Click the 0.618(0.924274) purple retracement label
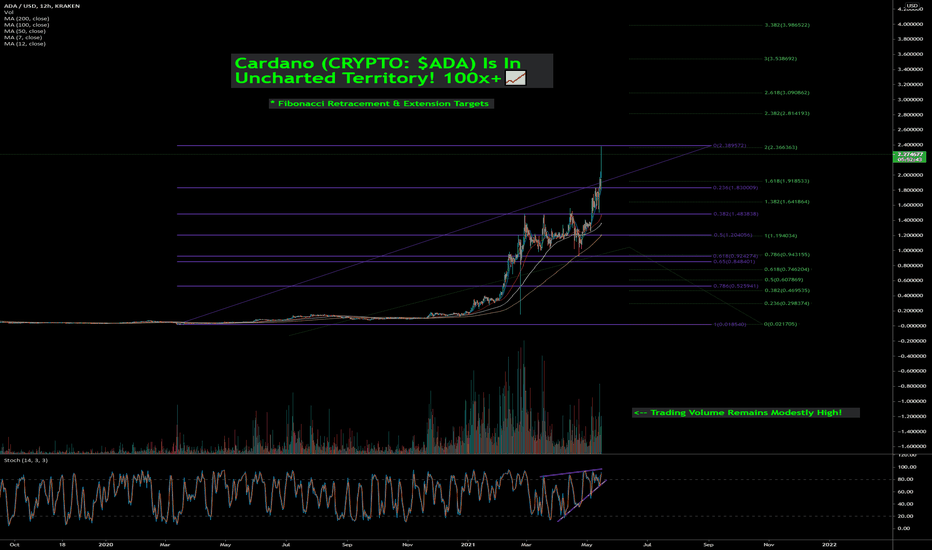Image resolution: width=932 pixels, height=550 pixels. point(736,256)
